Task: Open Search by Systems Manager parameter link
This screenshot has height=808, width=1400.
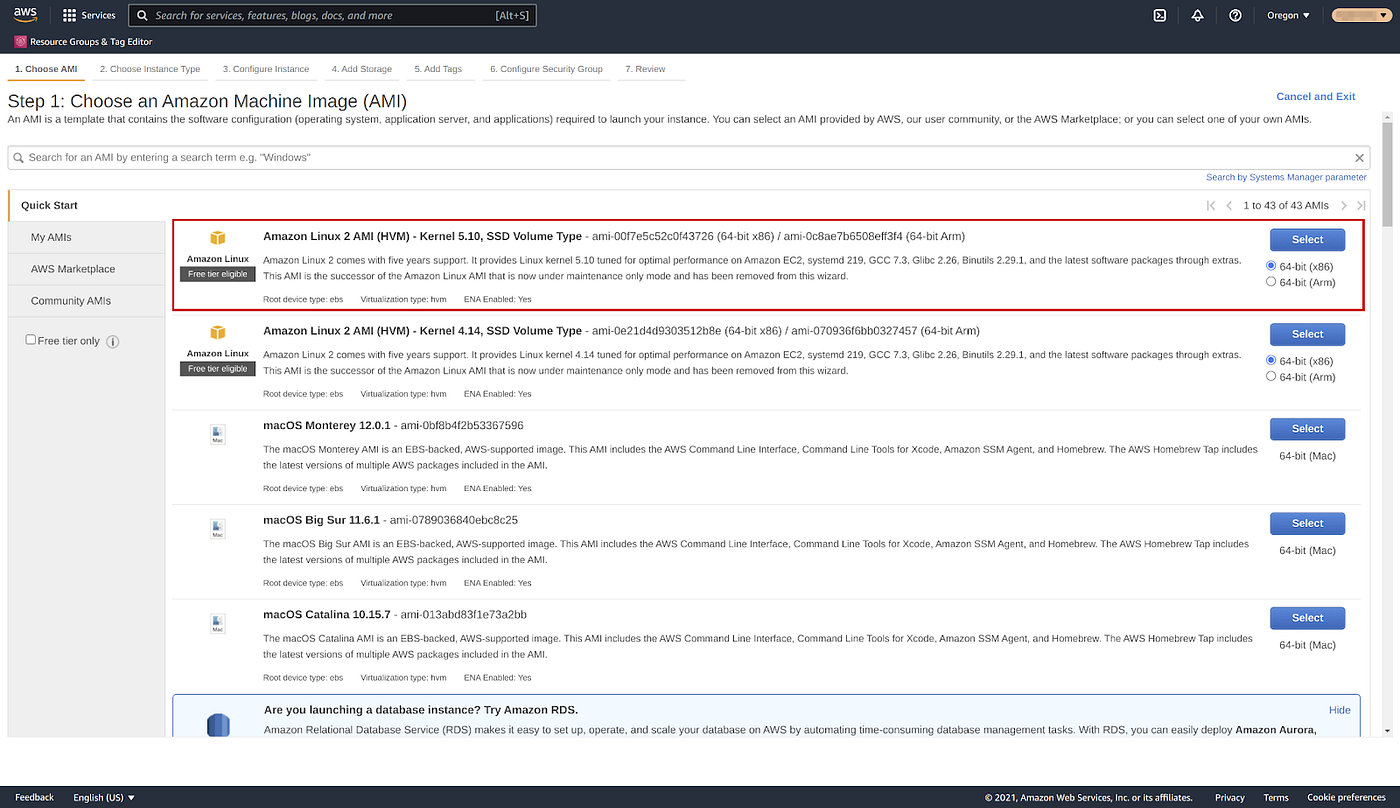Action: coord(1286,177)
